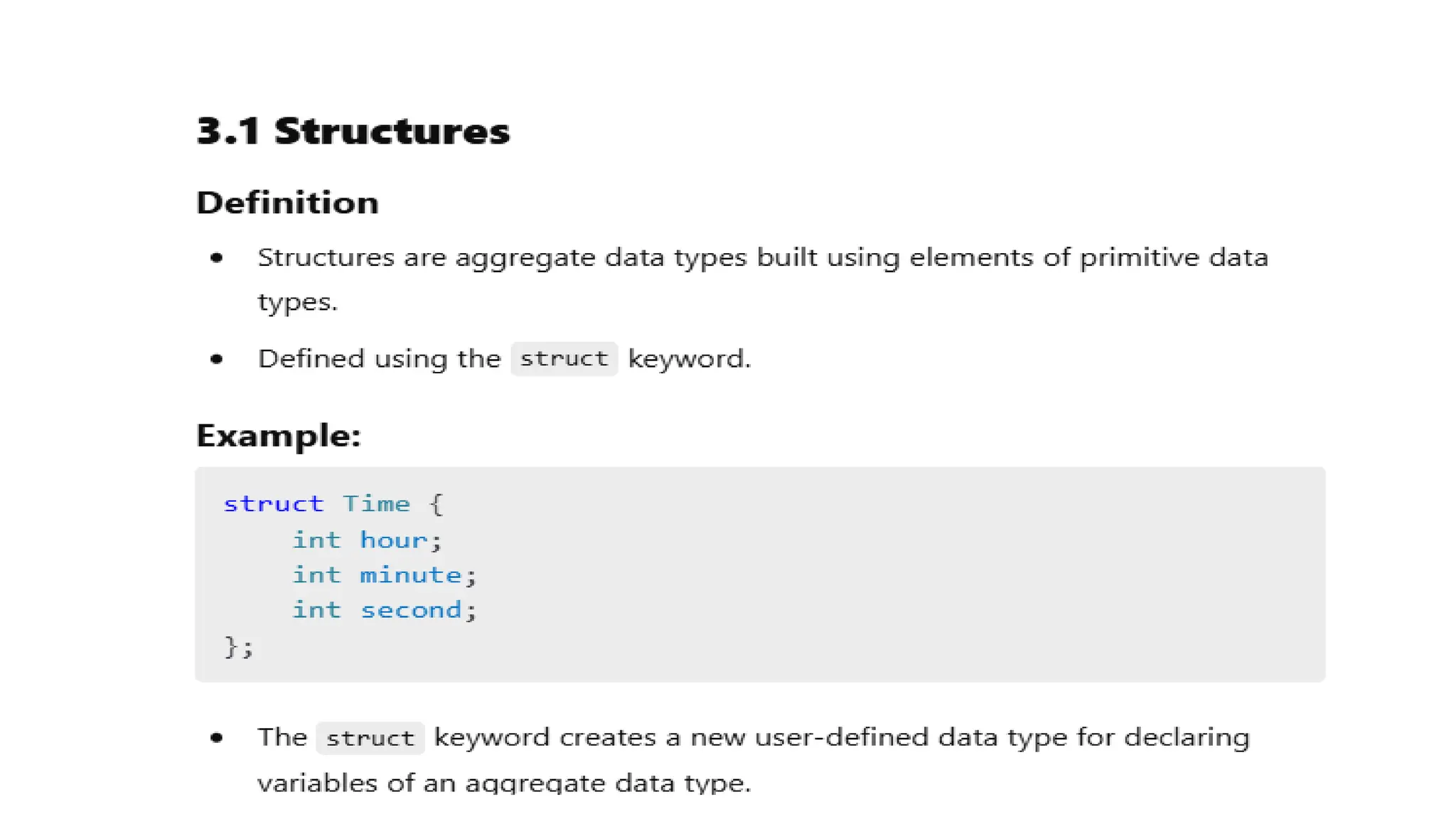
Task: Click the closing '};' in code block
Action: (239, 647)
